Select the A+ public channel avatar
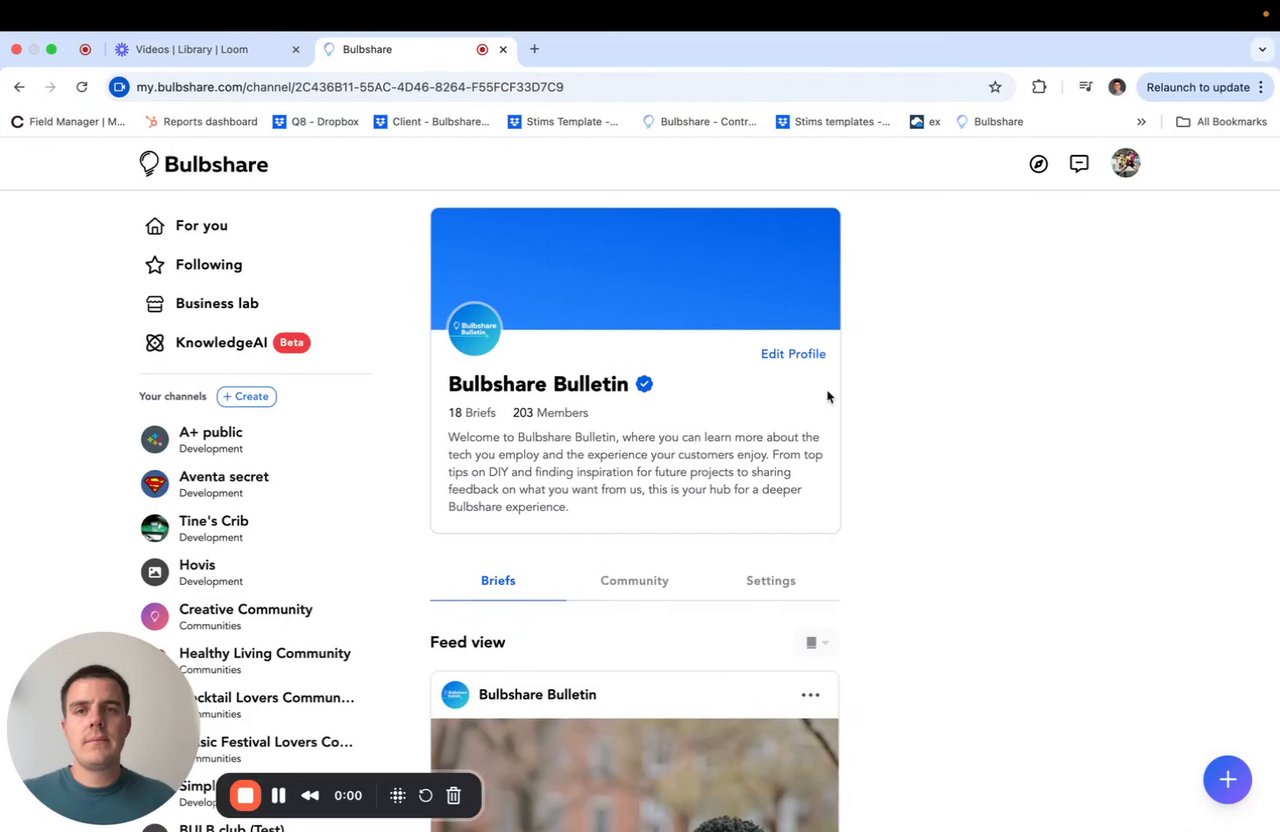1280x832 pixels. 155,439
